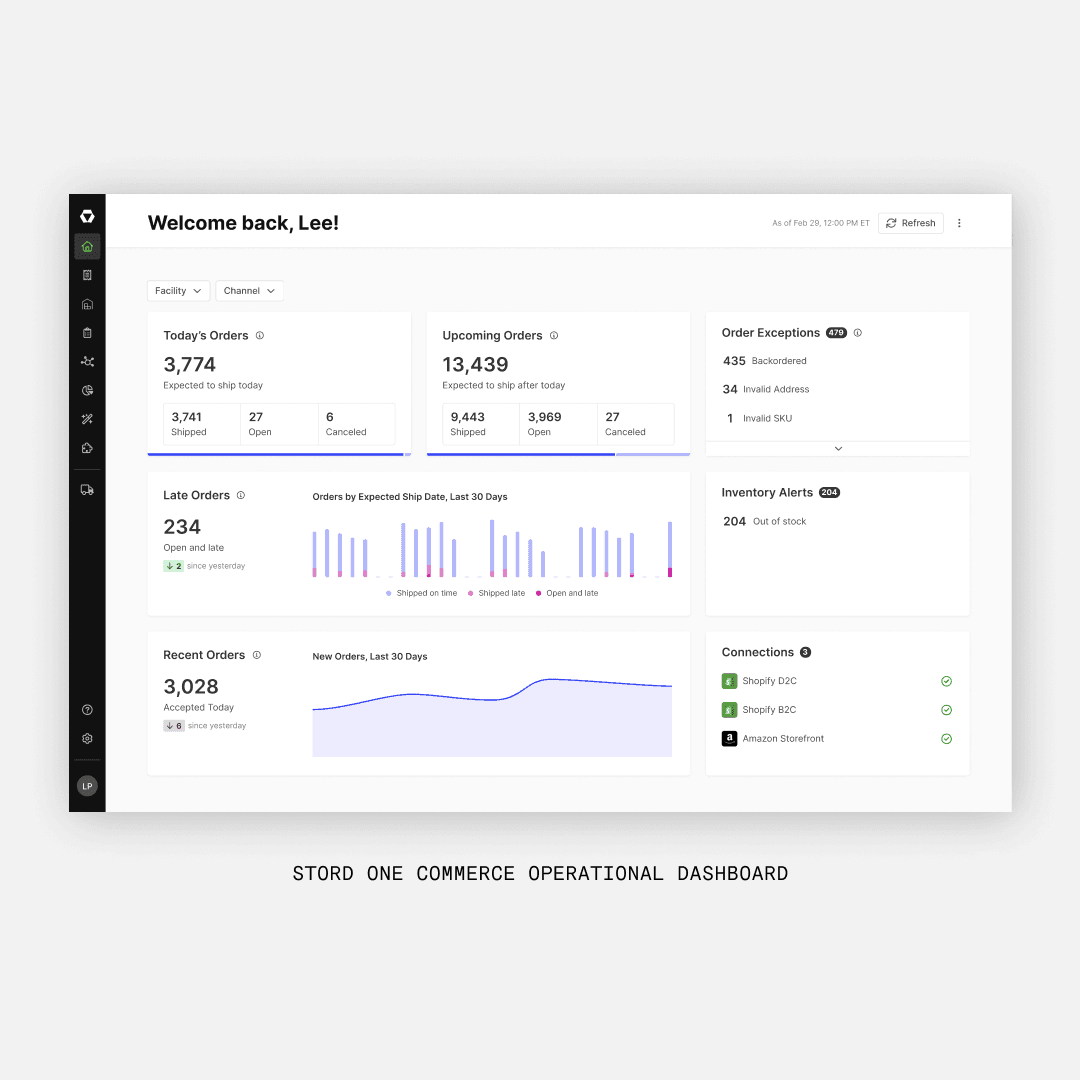This screenshot has height=1080, width=1080.
Task: Open the Facility filter dropdown
Action: [178, 291]
